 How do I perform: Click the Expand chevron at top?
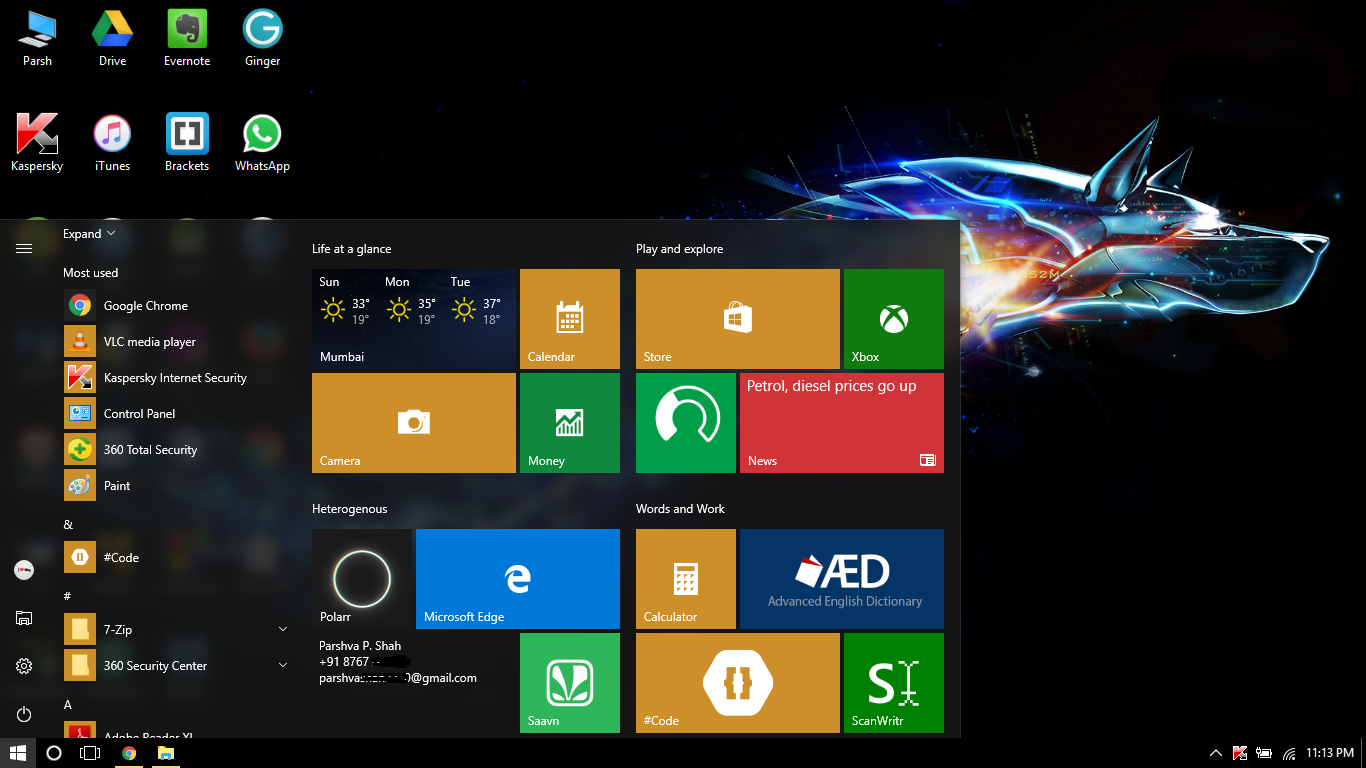[x=89, y=234]
